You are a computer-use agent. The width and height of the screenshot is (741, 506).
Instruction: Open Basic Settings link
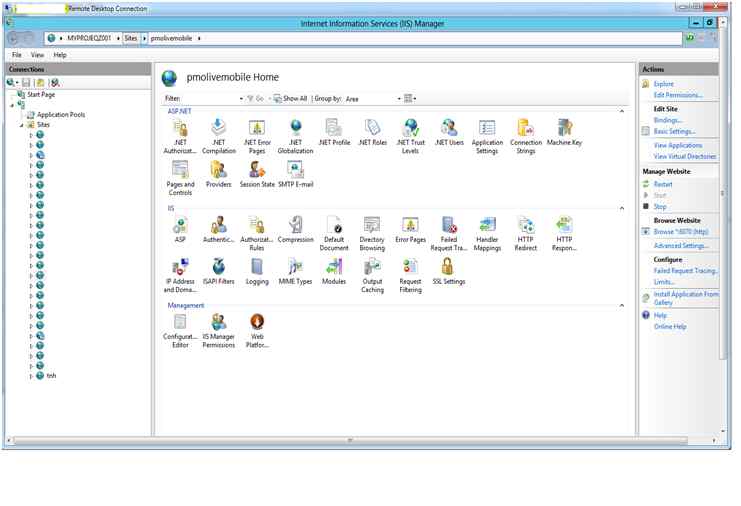(x=674, y=131)
